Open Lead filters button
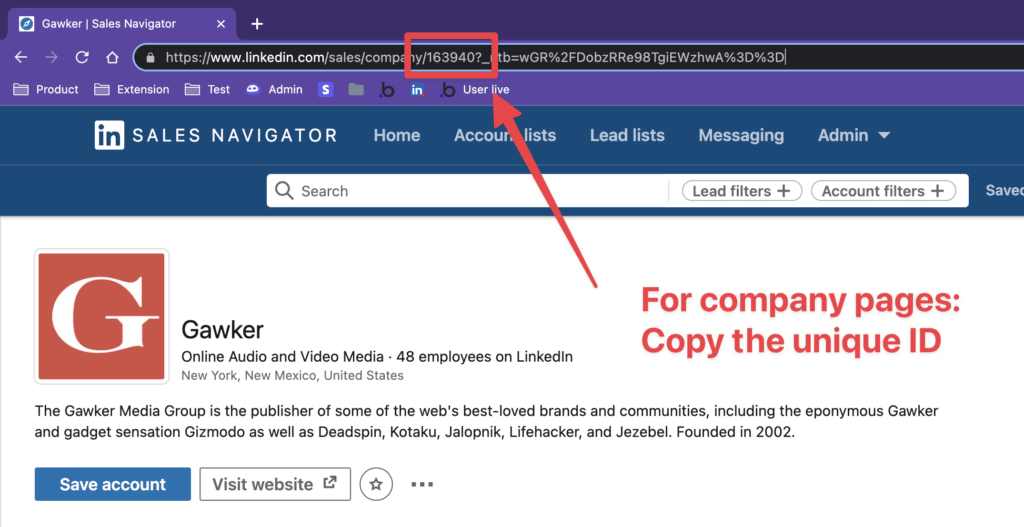Screen dimensions: 1024x527 742,191
